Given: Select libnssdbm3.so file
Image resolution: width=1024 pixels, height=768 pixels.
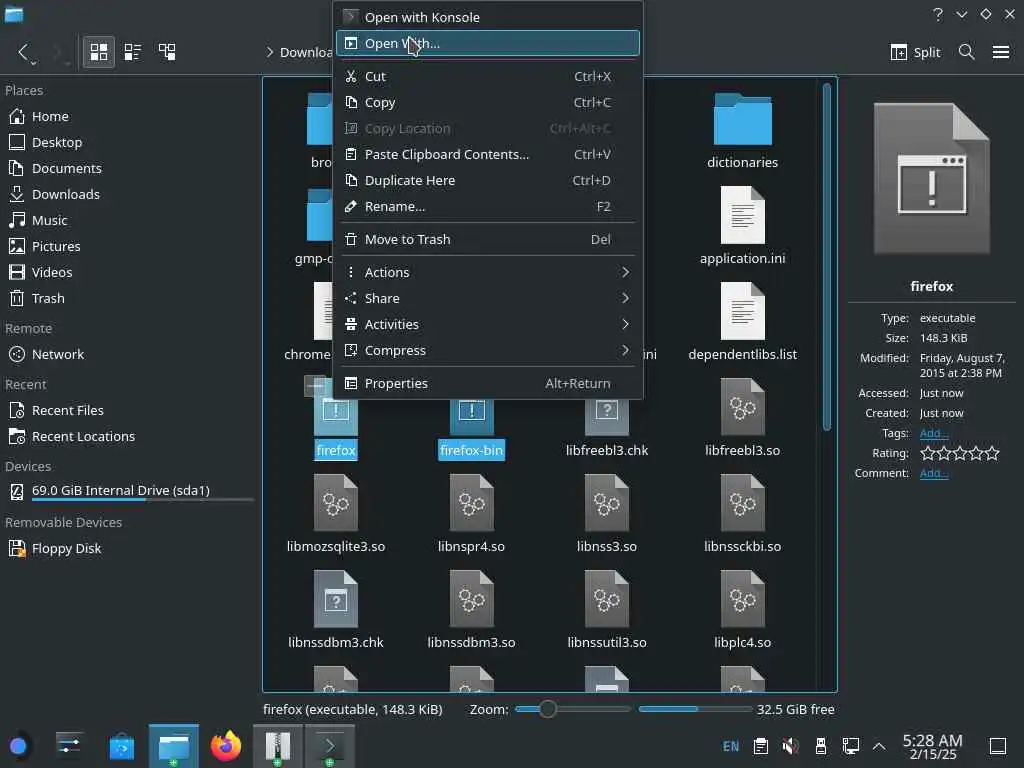Looking at the screenshot, I should [472, 611].
